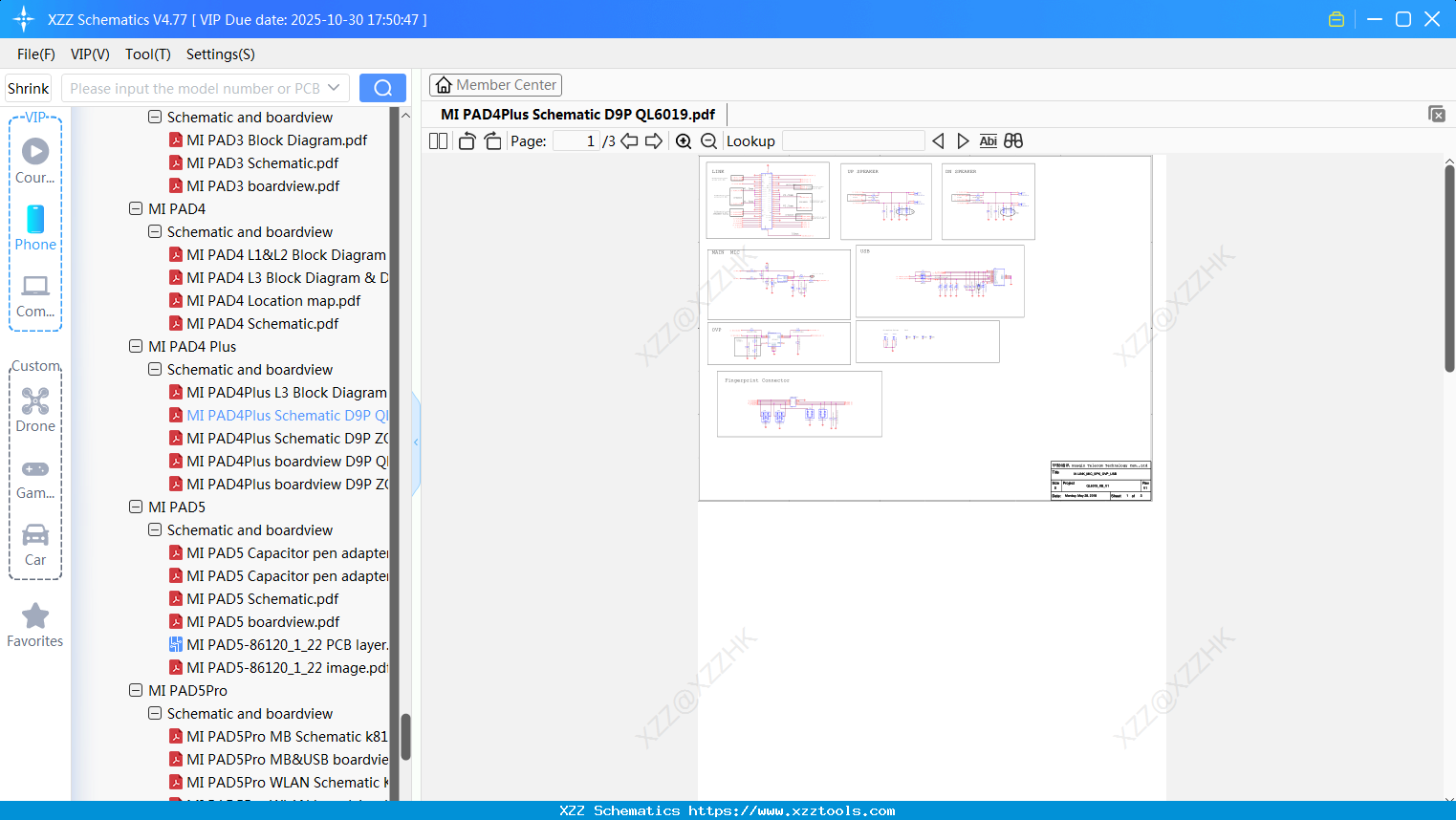1456x820 pixels.
Task: Go to the previous page arrow
Action: 629,141
